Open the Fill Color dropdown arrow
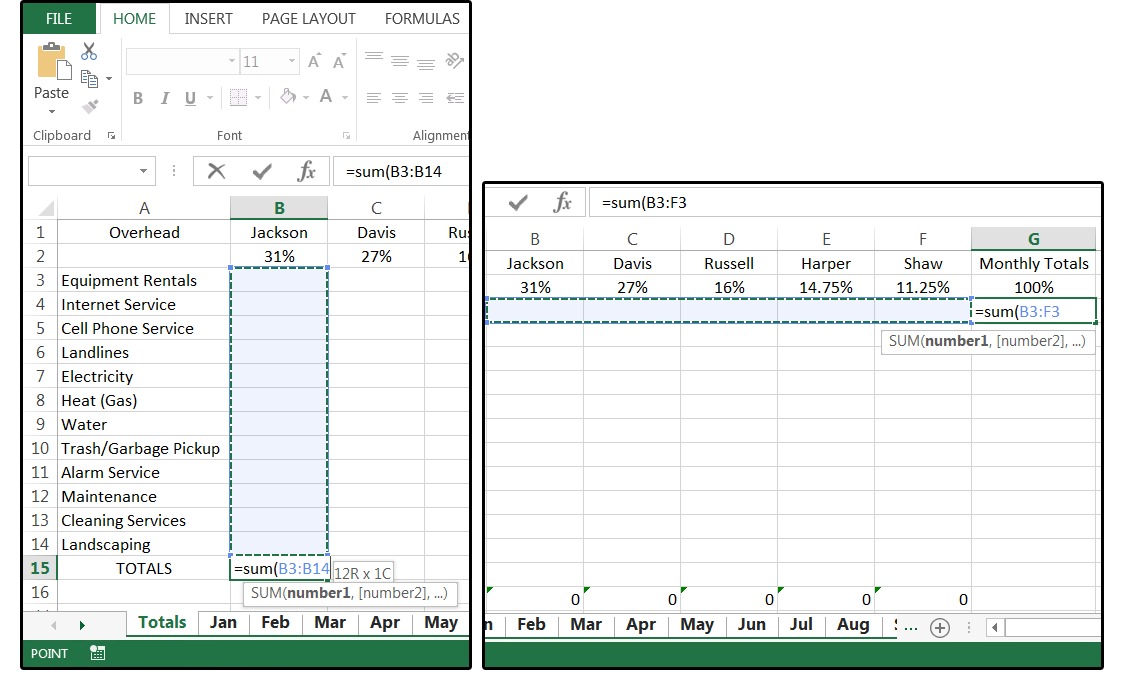Screen dimensions: 1124x680 click(306, 97)
